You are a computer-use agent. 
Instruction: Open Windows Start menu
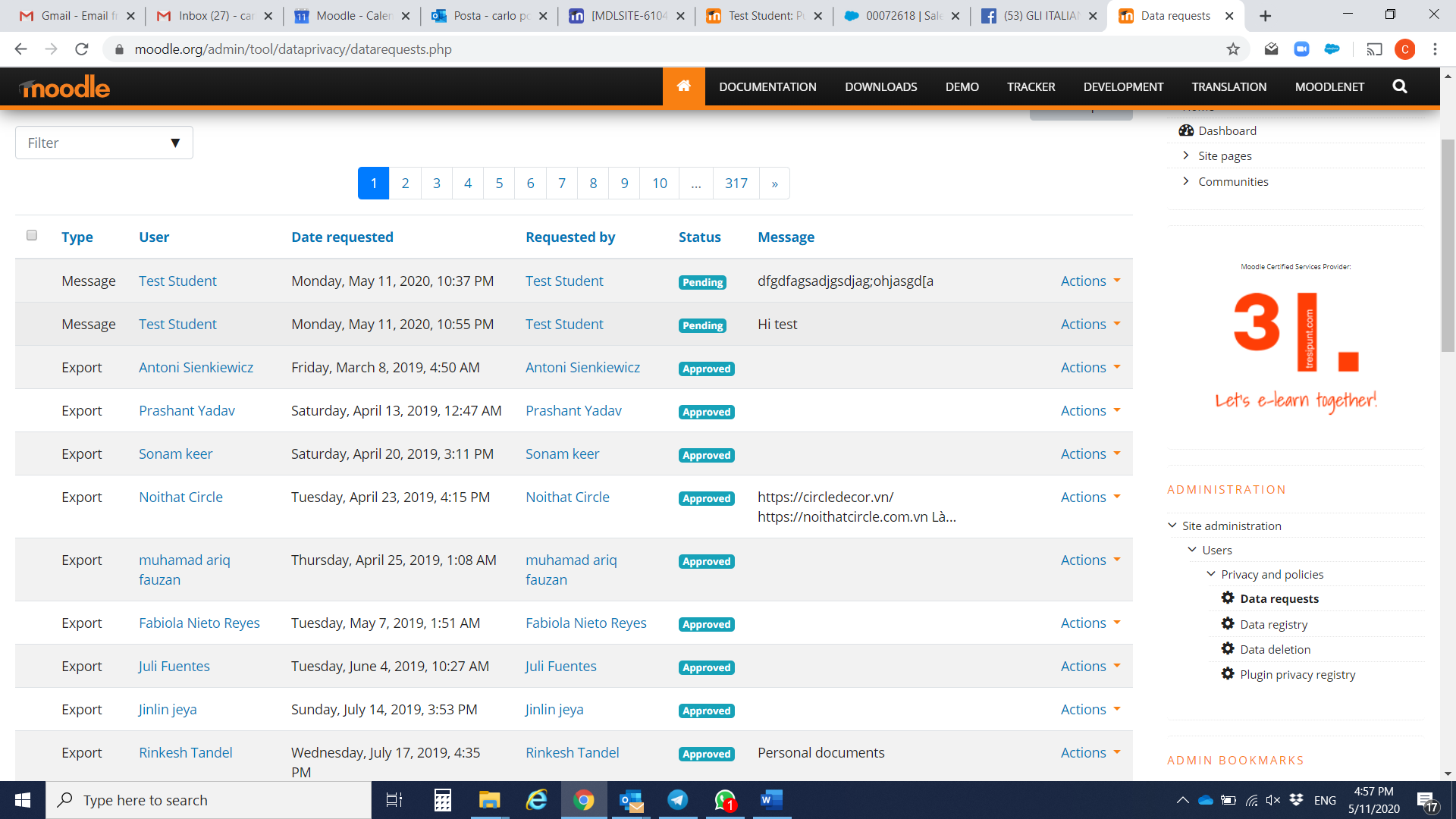(x=23, y=800)
